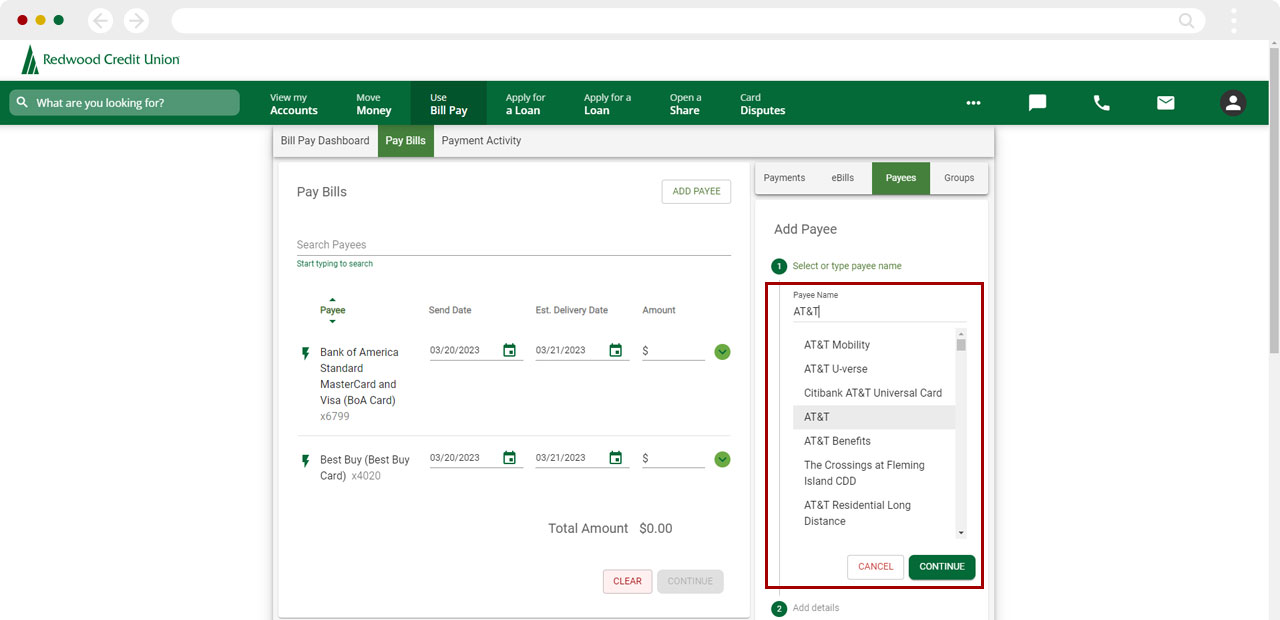
Task: Click the Est. Delivery Date column header
Action: click(x=572, y=310)
